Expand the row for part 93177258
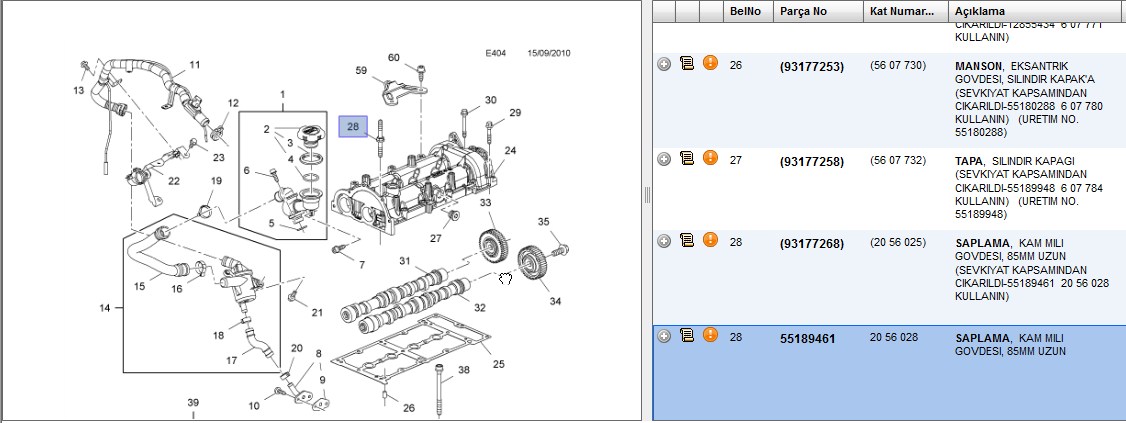This screenshot has width=1126, height=423. pyautogui.click(x=664, y=159)
